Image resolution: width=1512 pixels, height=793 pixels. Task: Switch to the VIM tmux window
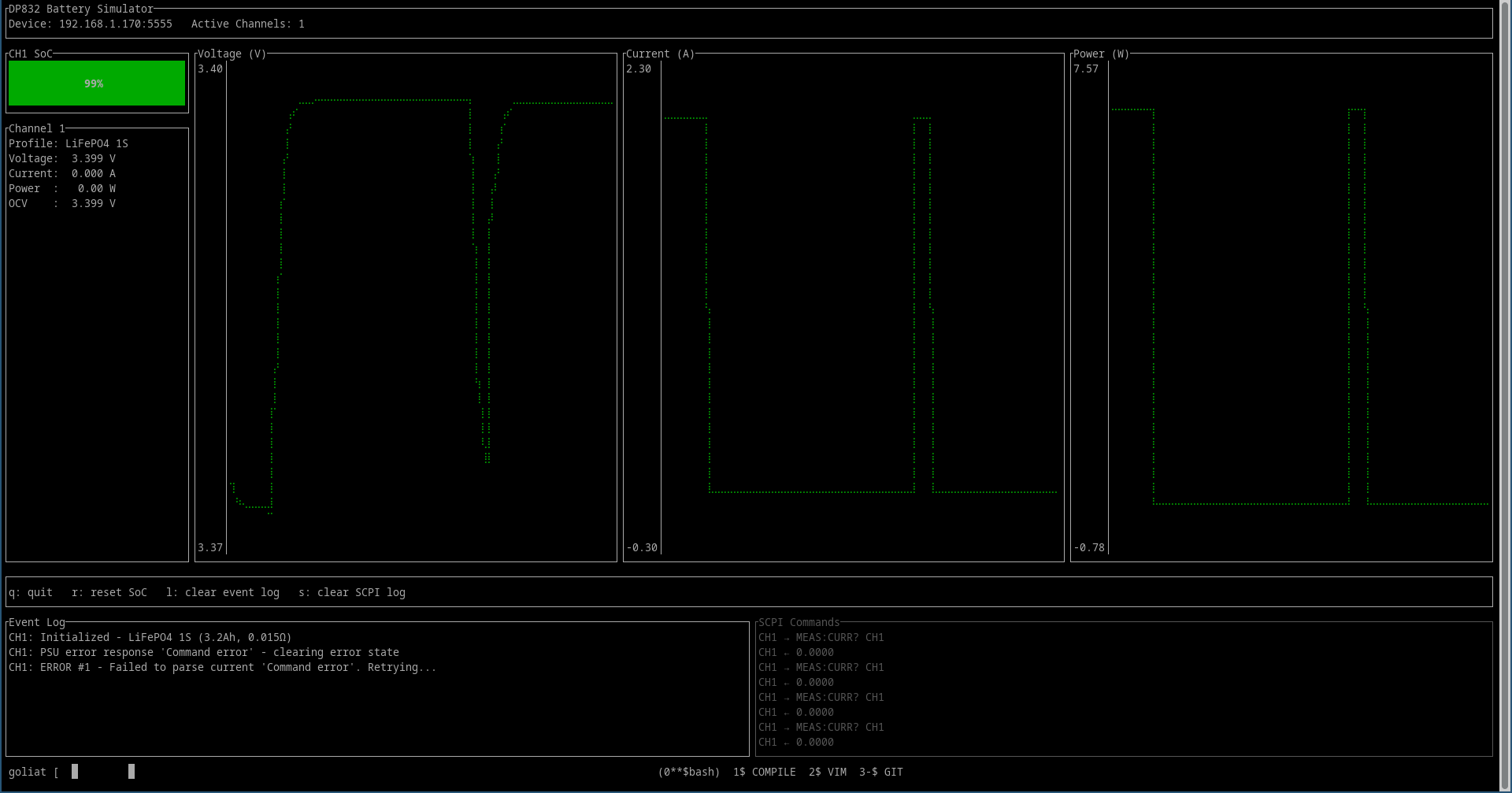[x=828, y=772]
